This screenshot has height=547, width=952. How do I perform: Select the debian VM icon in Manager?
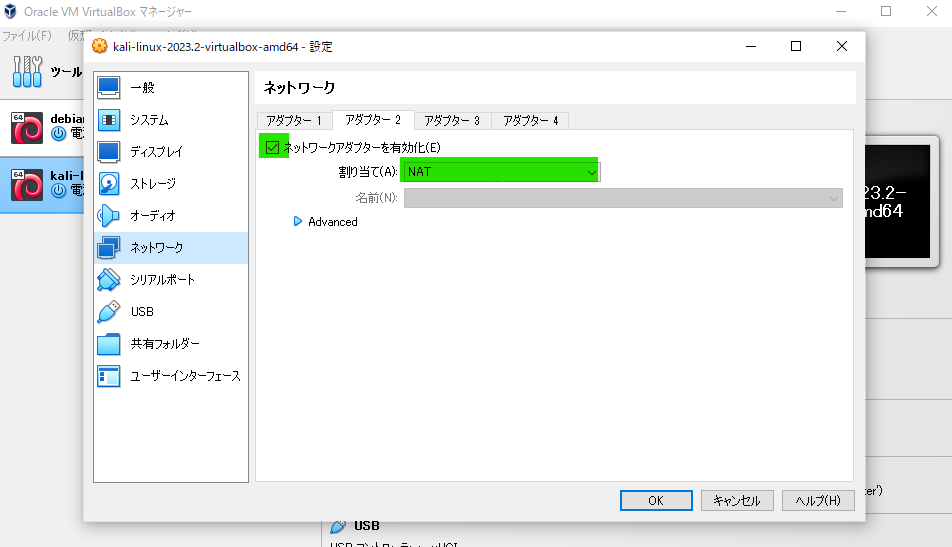(x=27, y=127)
